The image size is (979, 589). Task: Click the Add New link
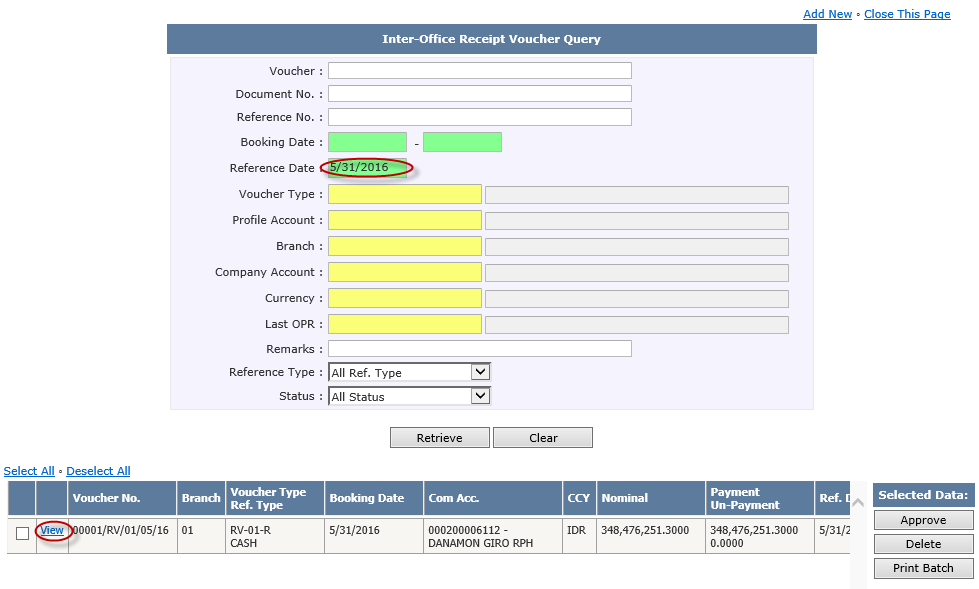(827, 14)
